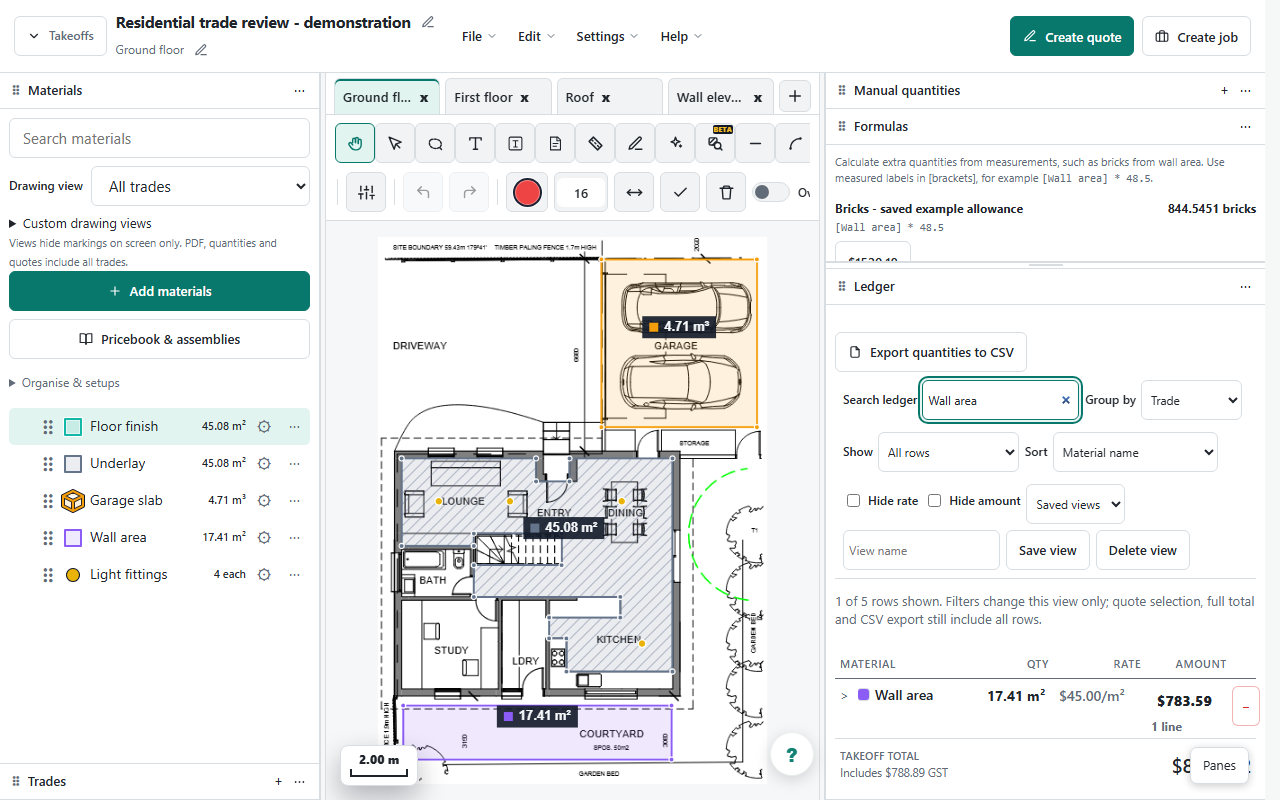Pick the text T tool
Viewport: 1280px width, 800px height.
coord(475,143)
